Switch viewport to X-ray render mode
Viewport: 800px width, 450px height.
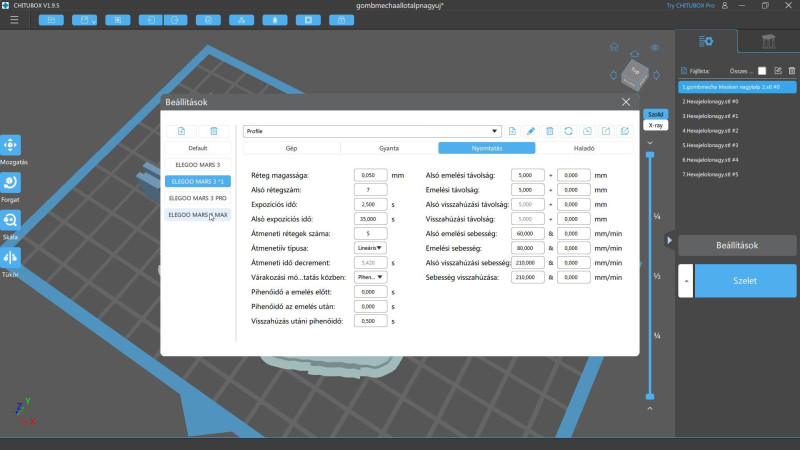656,125
